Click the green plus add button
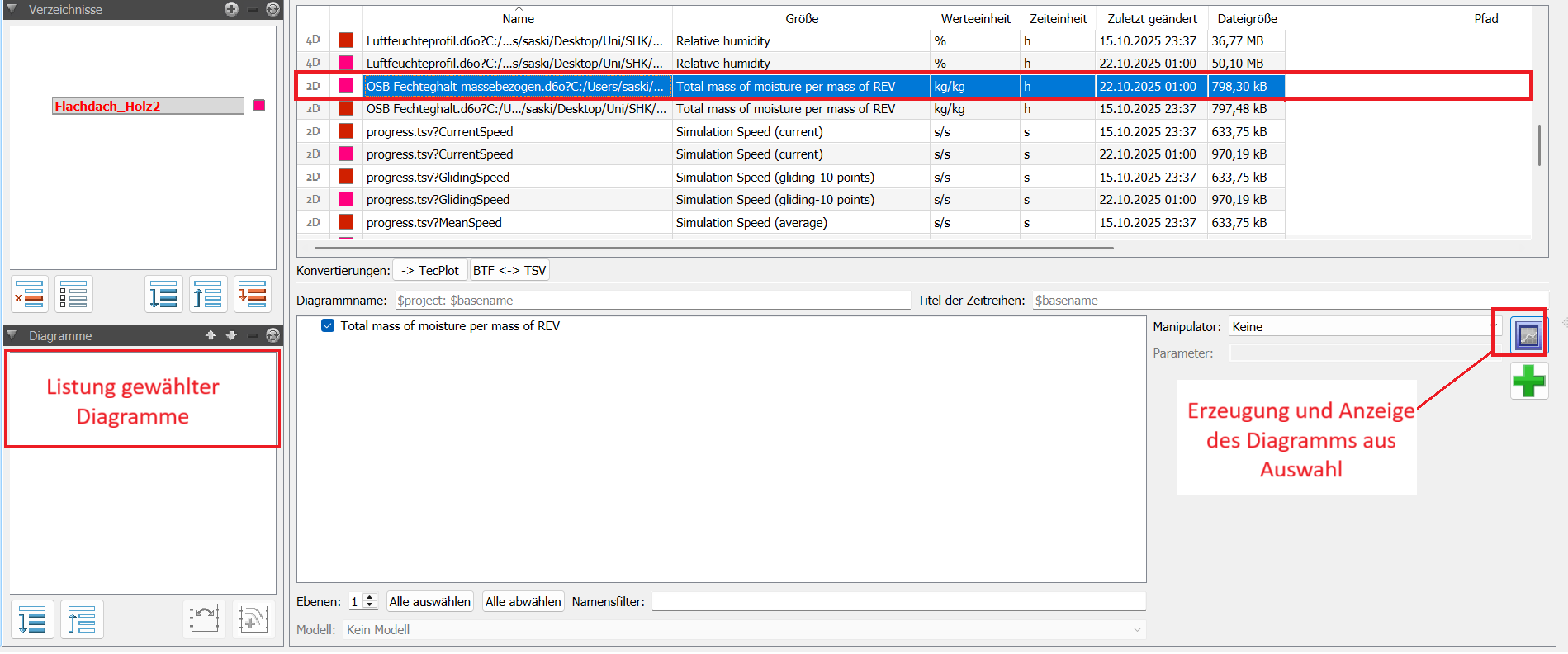This screenshot has height=654, width=1568. coord(1528,381)
